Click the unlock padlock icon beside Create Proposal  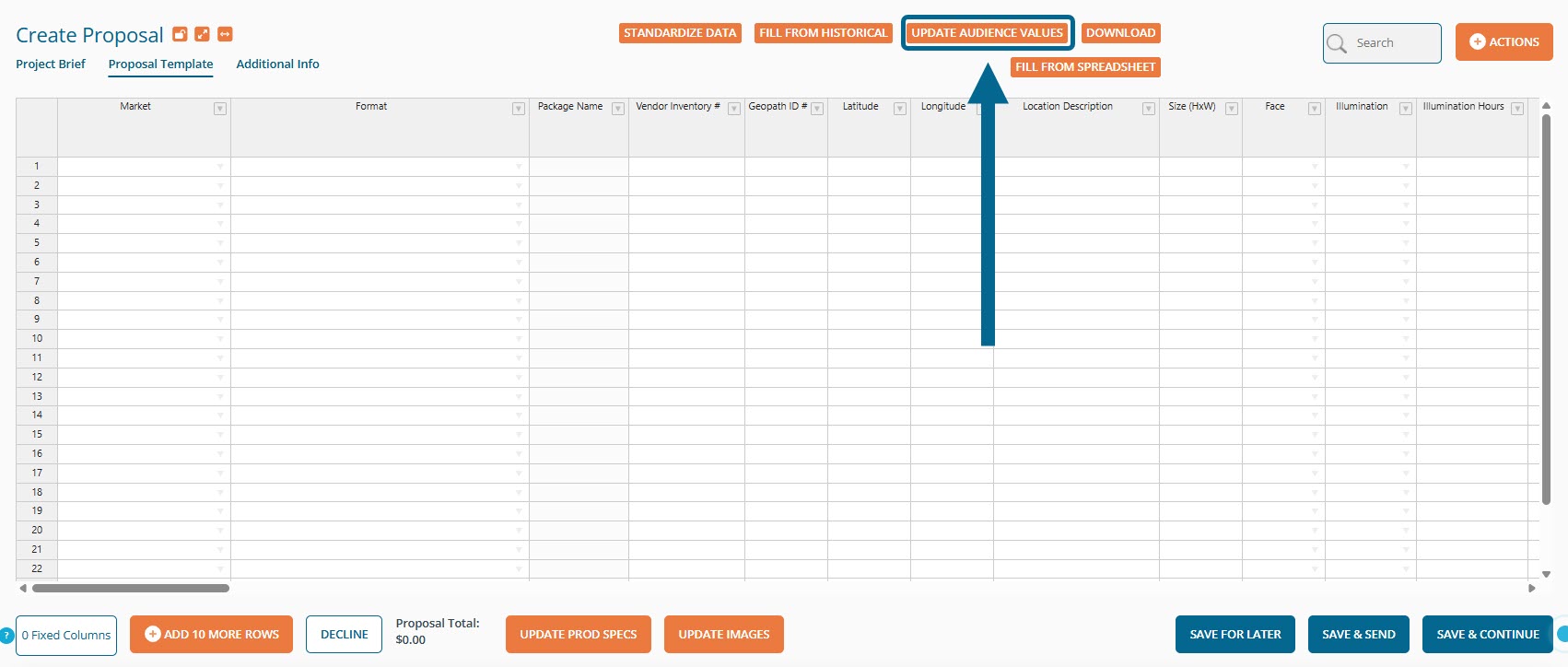point(180,34)
